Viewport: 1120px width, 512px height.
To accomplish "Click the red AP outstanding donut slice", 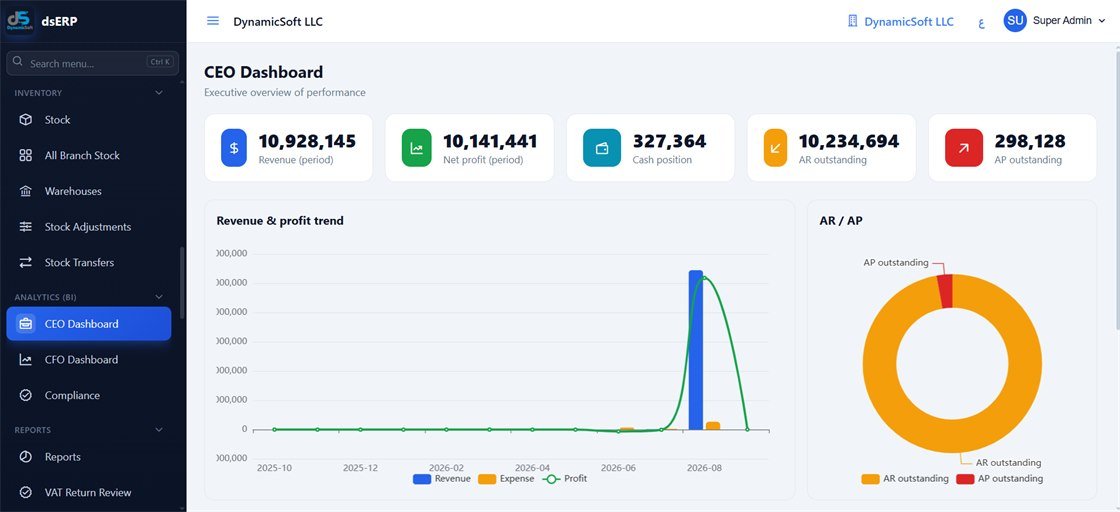I will click(945, 291).
